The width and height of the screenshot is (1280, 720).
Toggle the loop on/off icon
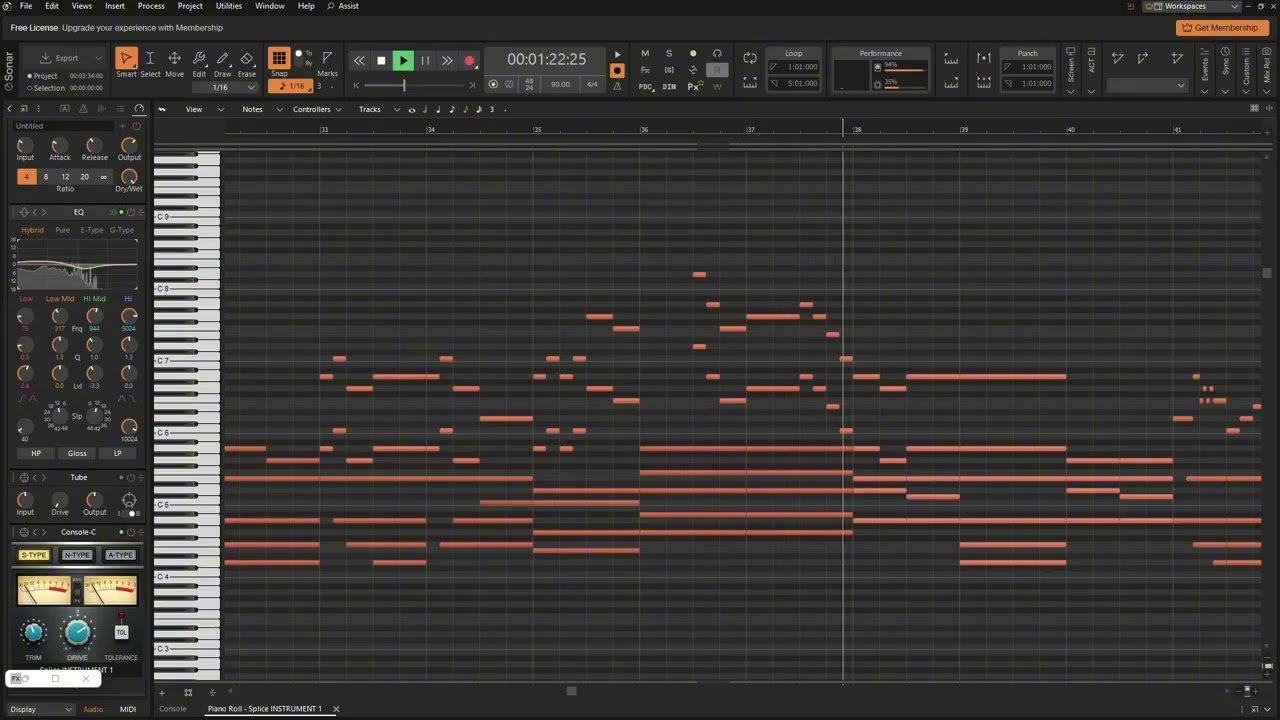point(750,58)
